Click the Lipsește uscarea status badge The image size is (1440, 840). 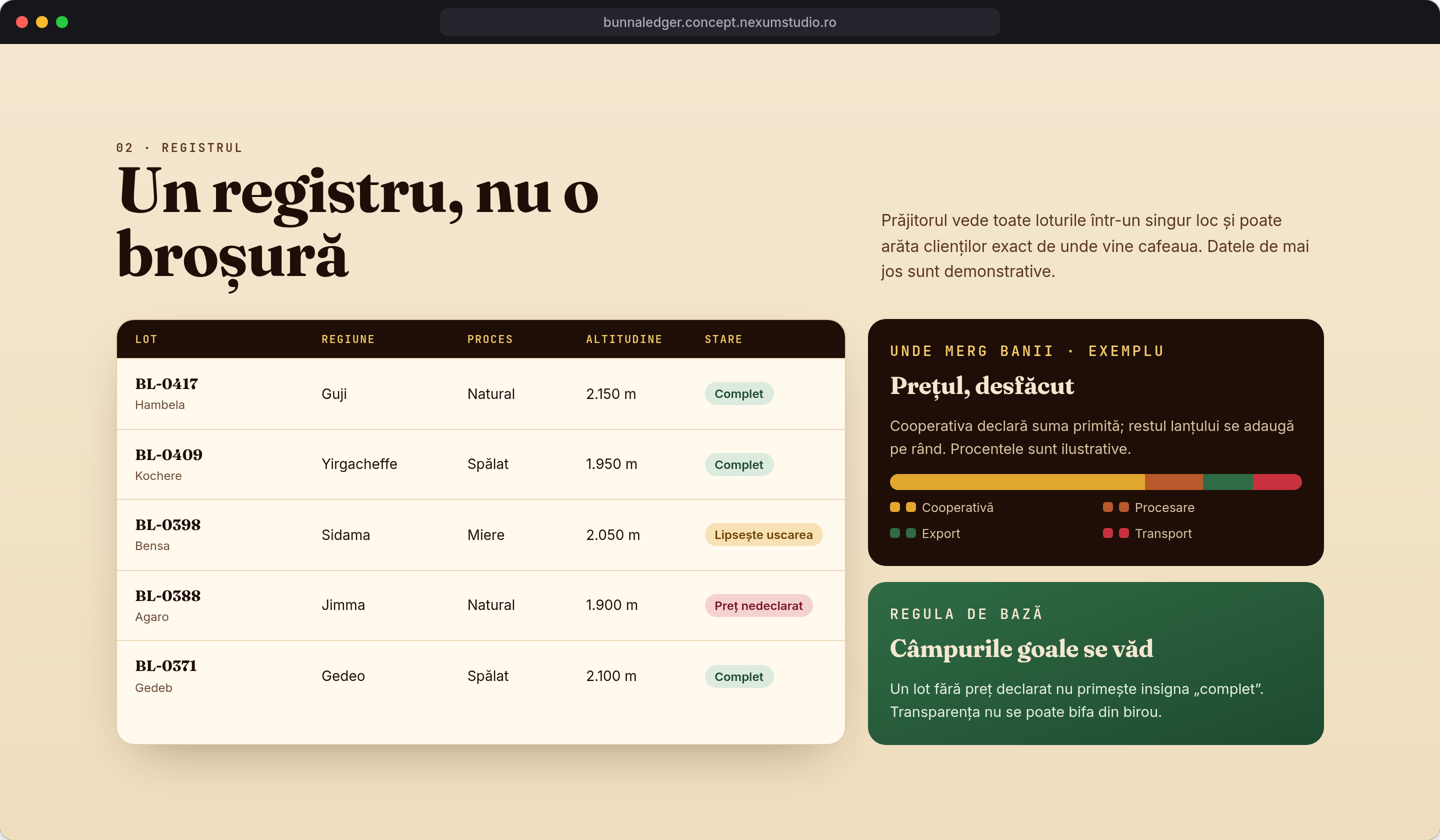763,535
